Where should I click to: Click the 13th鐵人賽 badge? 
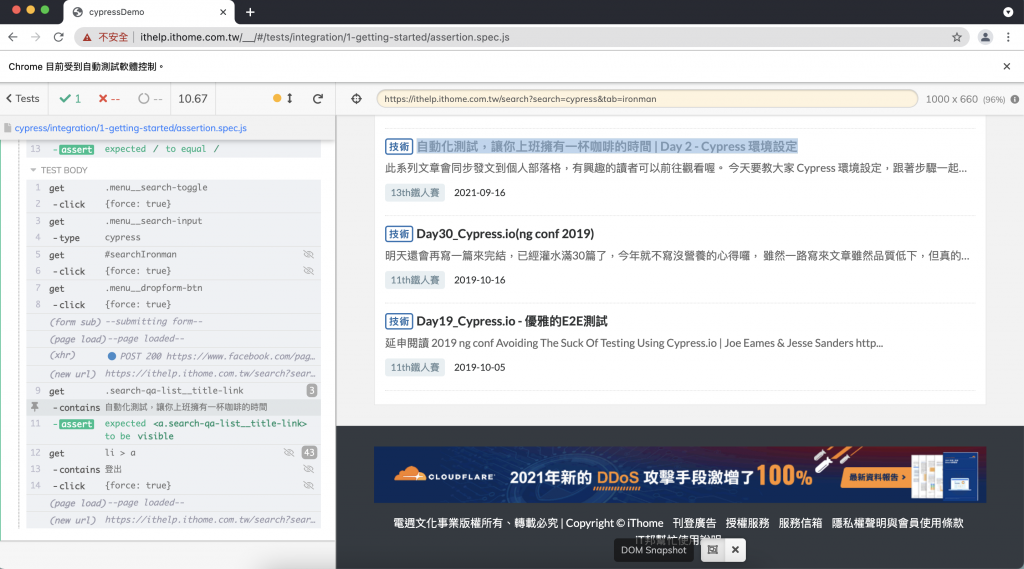415,193
